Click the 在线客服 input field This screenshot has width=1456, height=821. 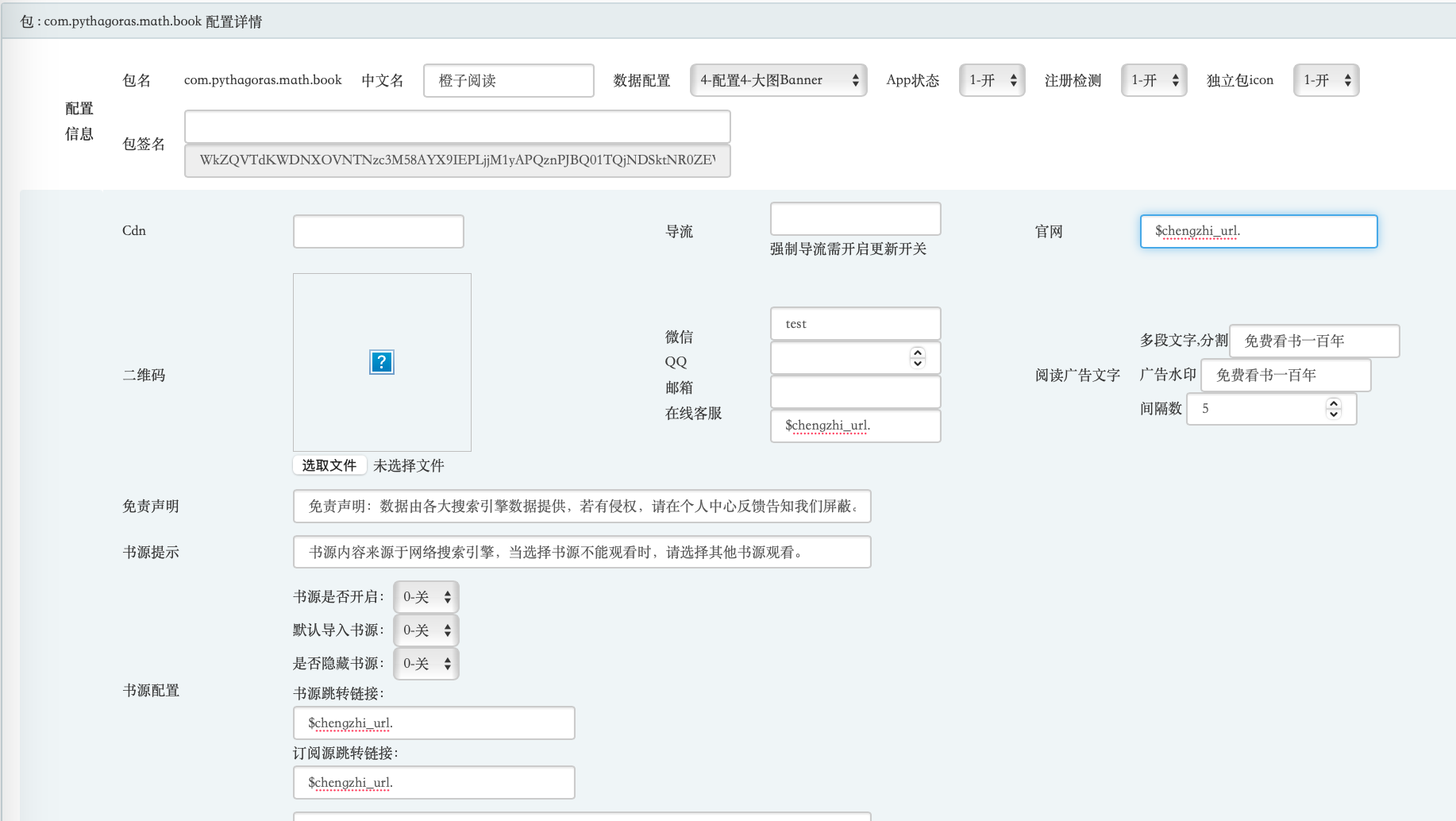855,426
